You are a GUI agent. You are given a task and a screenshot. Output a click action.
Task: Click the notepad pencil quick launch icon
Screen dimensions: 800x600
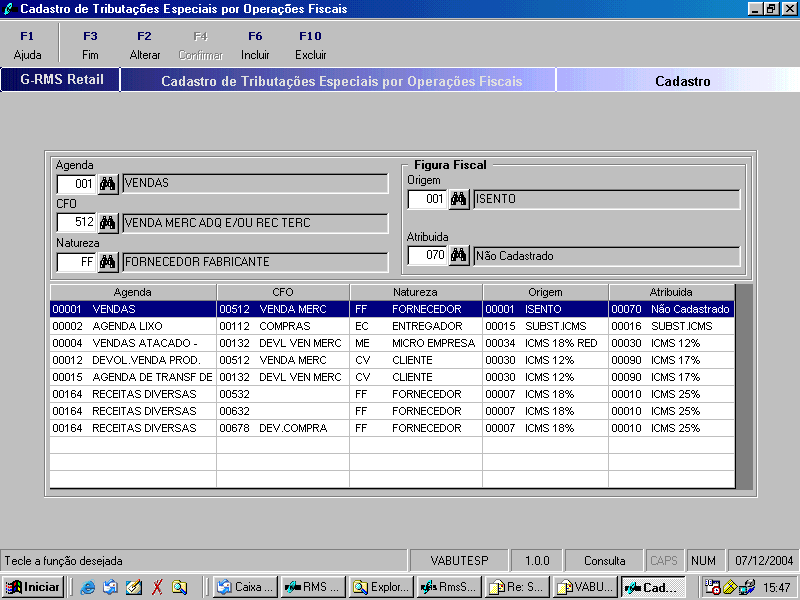pos(134,587)
